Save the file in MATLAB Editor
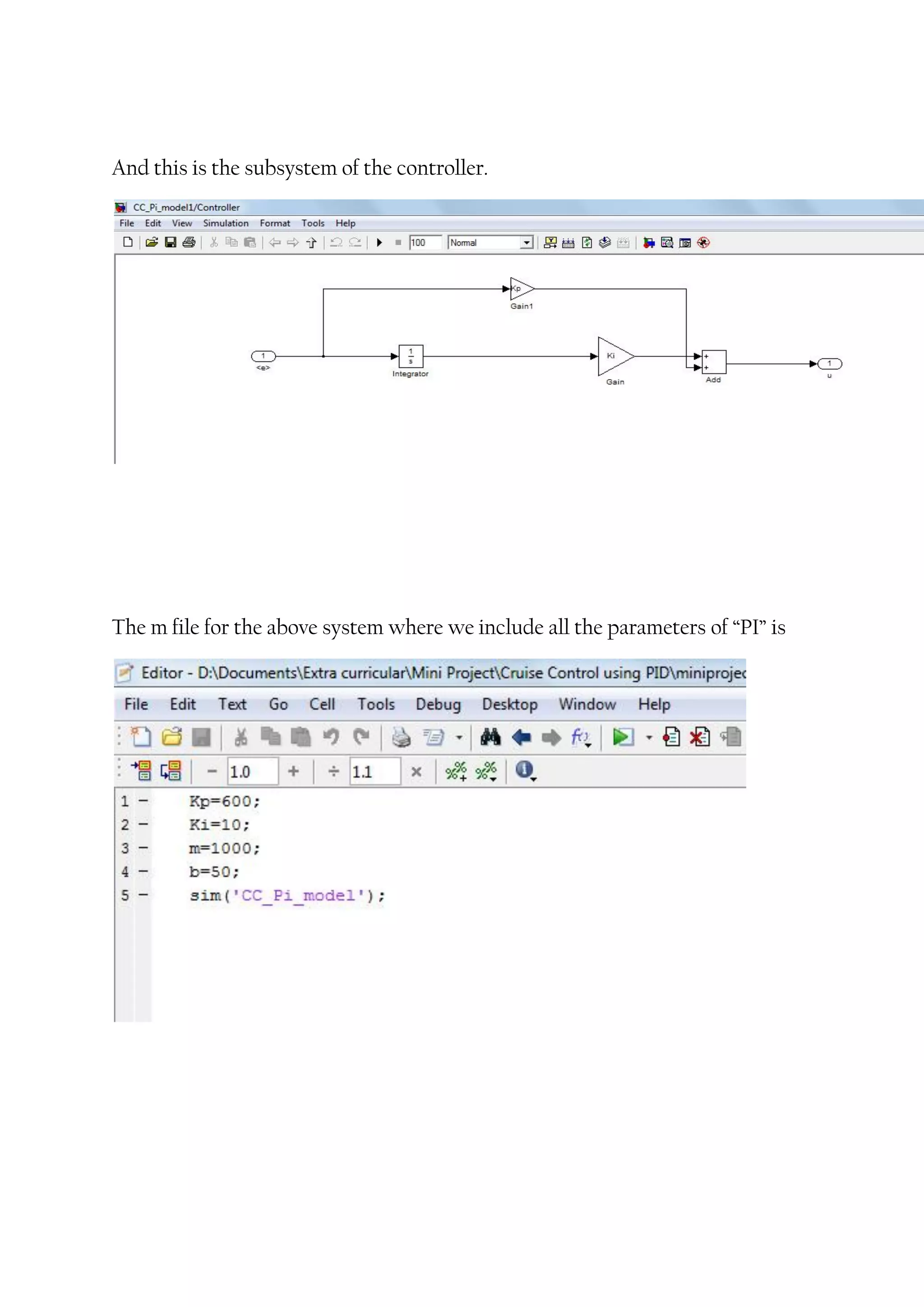Screen dimensions: 924x1307 point(201,737)
